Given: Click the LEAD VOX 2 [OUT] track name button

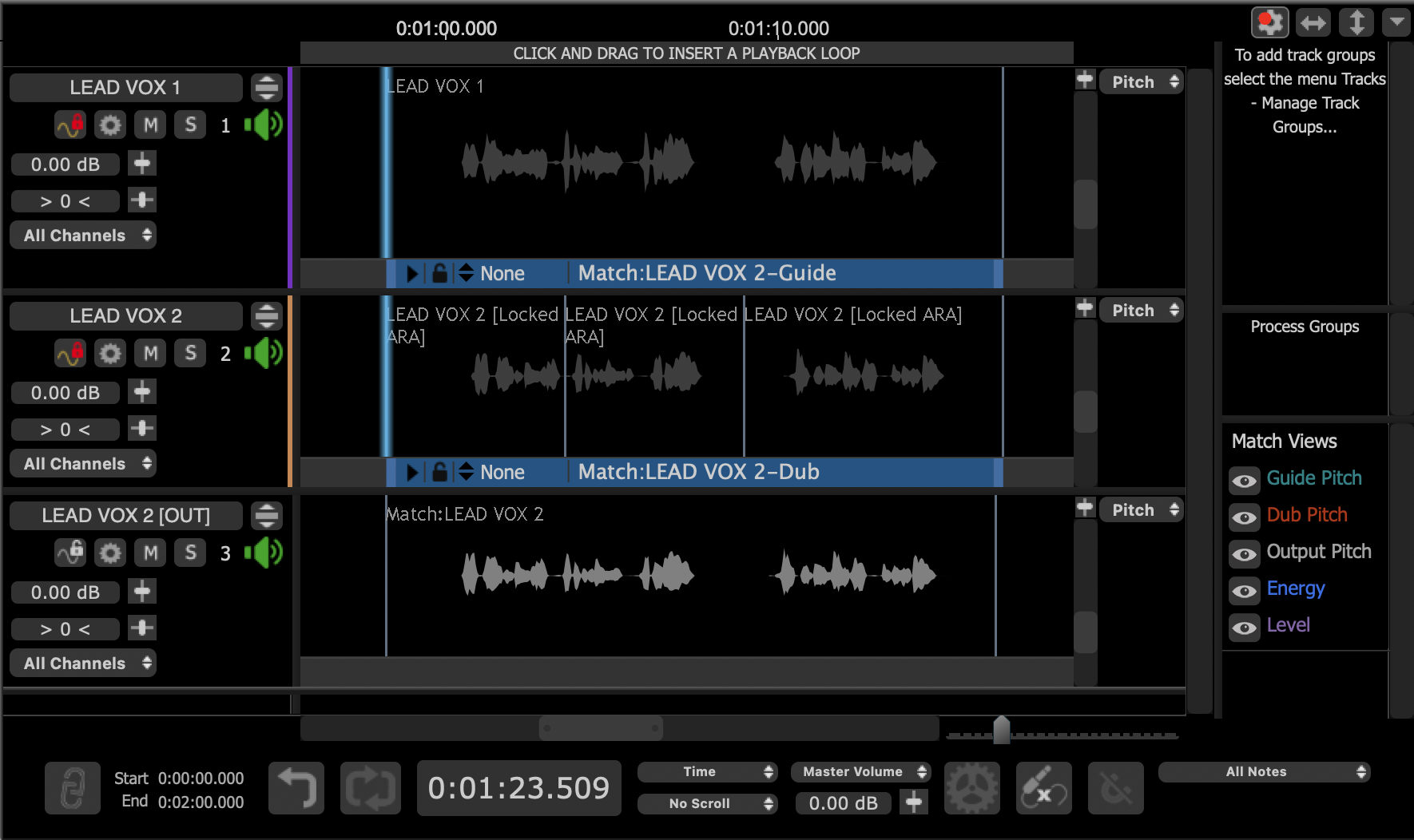Looking at the screenshot, I should pos(126,516).
